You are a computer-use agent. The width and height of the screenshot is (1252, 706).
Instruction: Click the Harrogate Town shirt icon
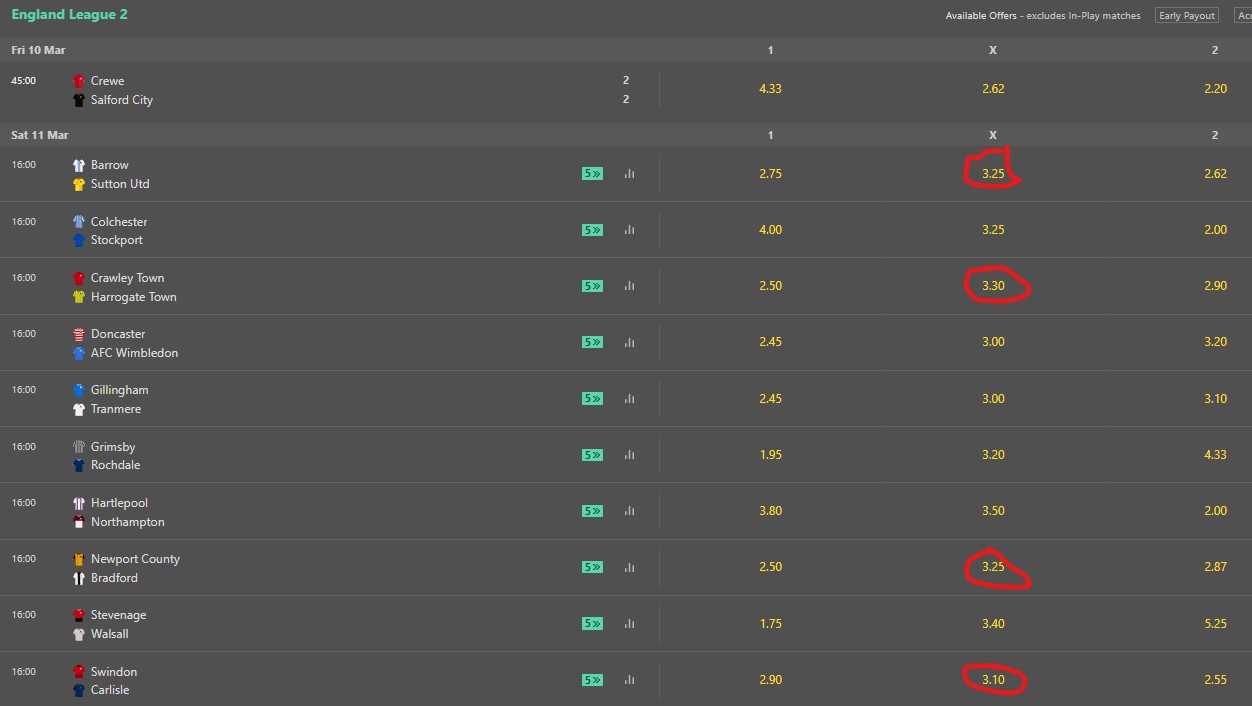(x=79, y=297)
